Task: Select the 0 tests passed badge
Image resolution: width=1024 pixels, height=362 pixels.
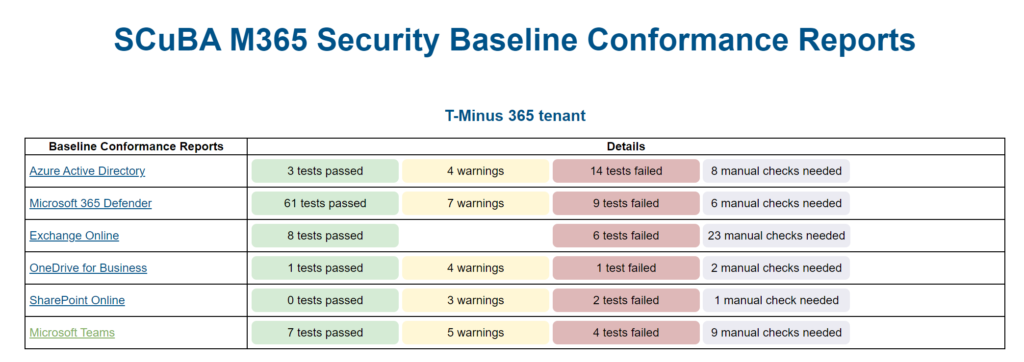Action: (x=325, y=301)
